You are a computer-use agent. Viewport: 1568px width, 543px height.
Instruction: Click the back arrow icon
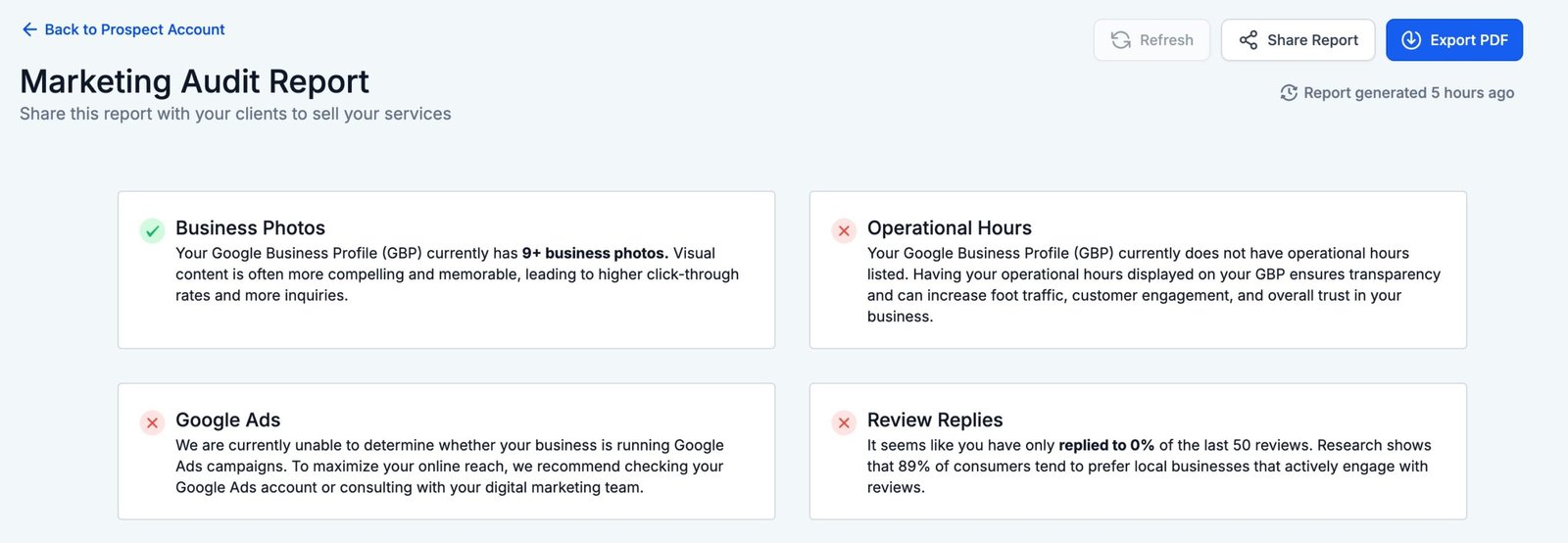coord(29,30)
